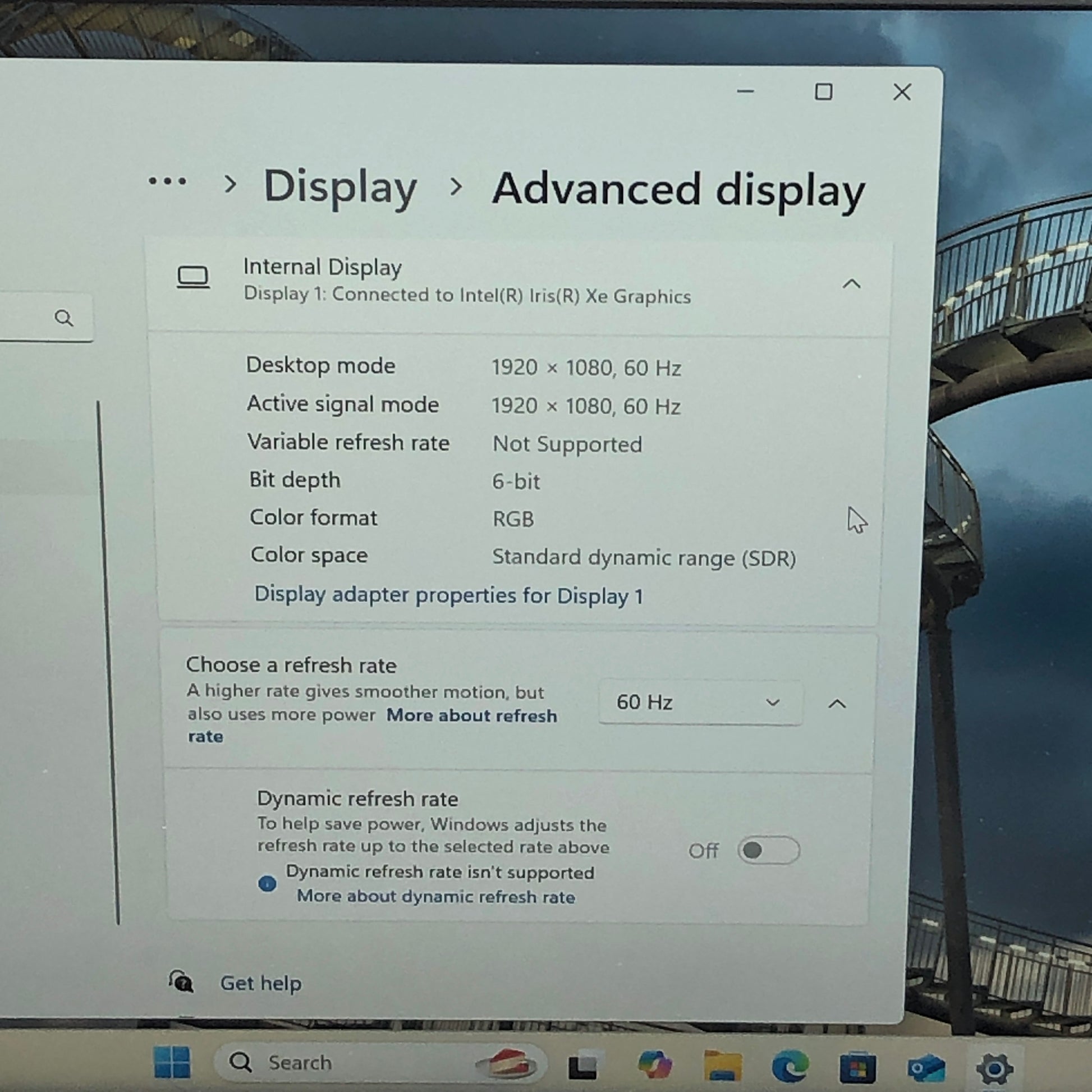
Task: Open File Explorer from the taskbar
Action: 722,1065
